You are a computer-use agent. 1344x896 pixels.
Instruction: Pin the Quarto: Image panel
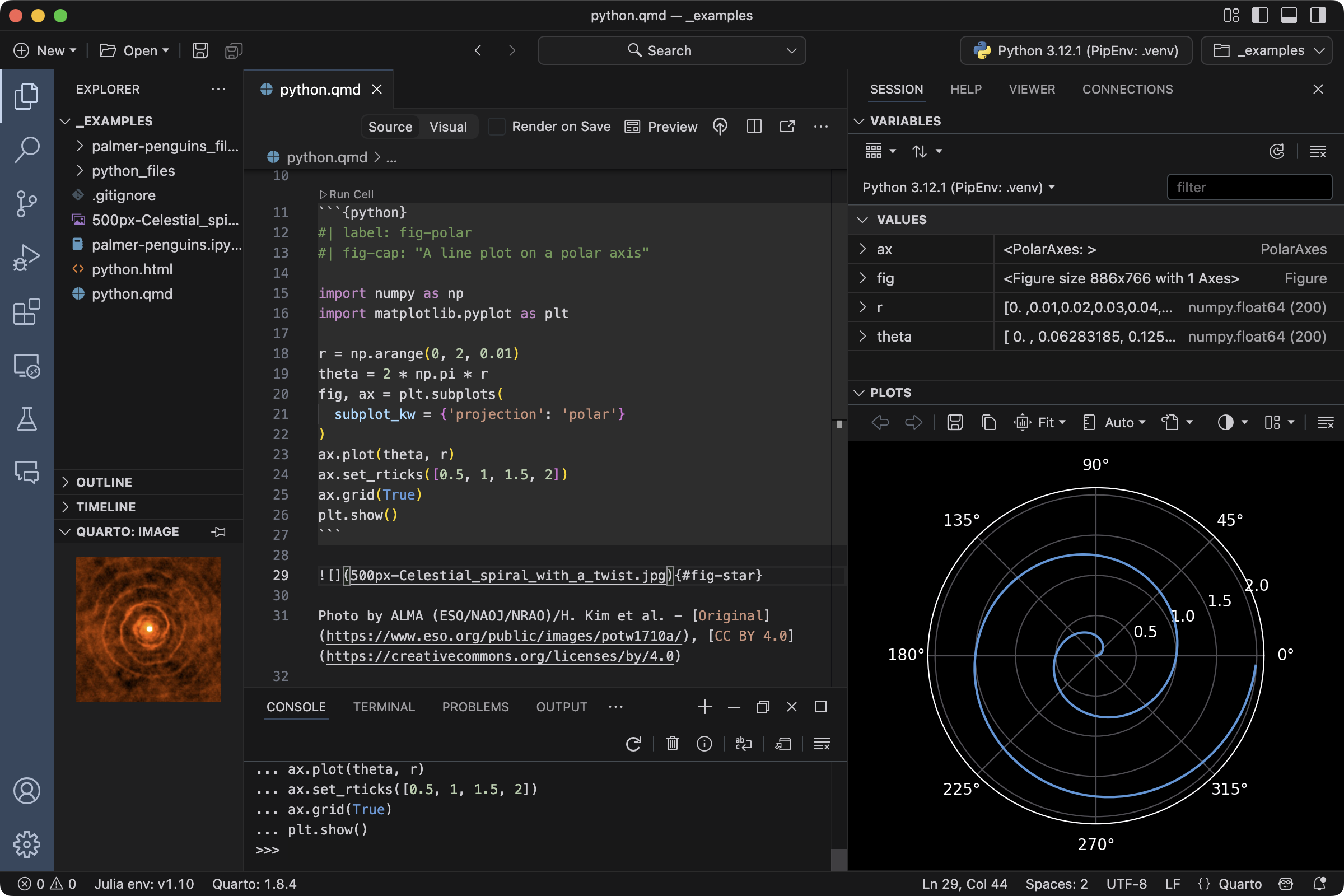[218, 531]
